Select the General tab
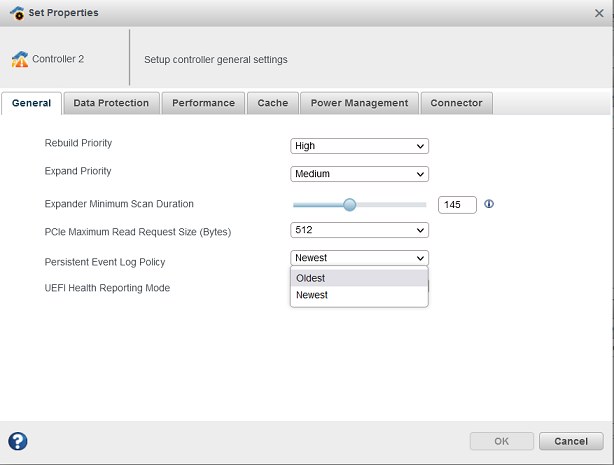Image resolution: width=614 pixels, height=465 pixels. [x=32, y=103]
